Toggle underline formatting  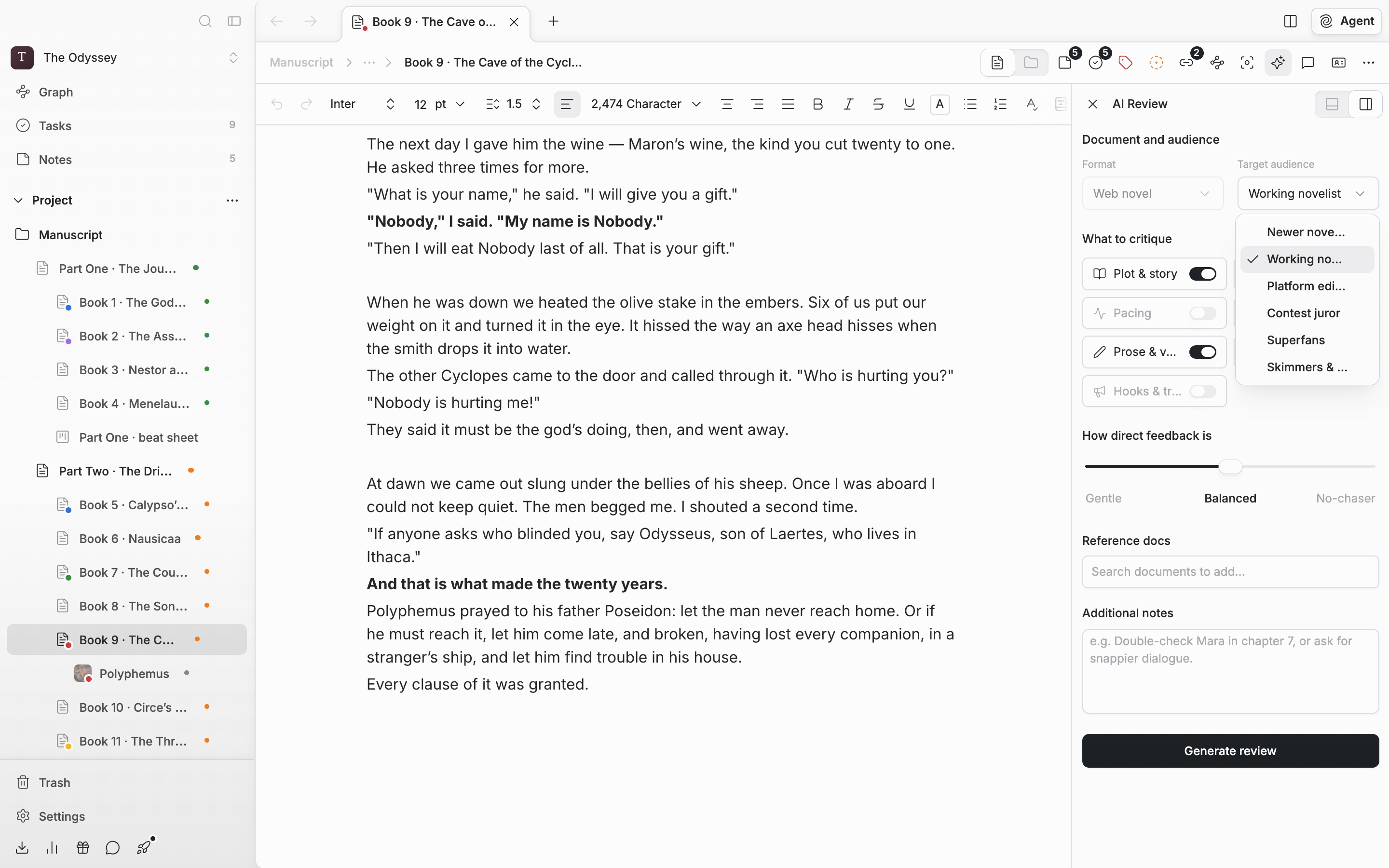909,104
